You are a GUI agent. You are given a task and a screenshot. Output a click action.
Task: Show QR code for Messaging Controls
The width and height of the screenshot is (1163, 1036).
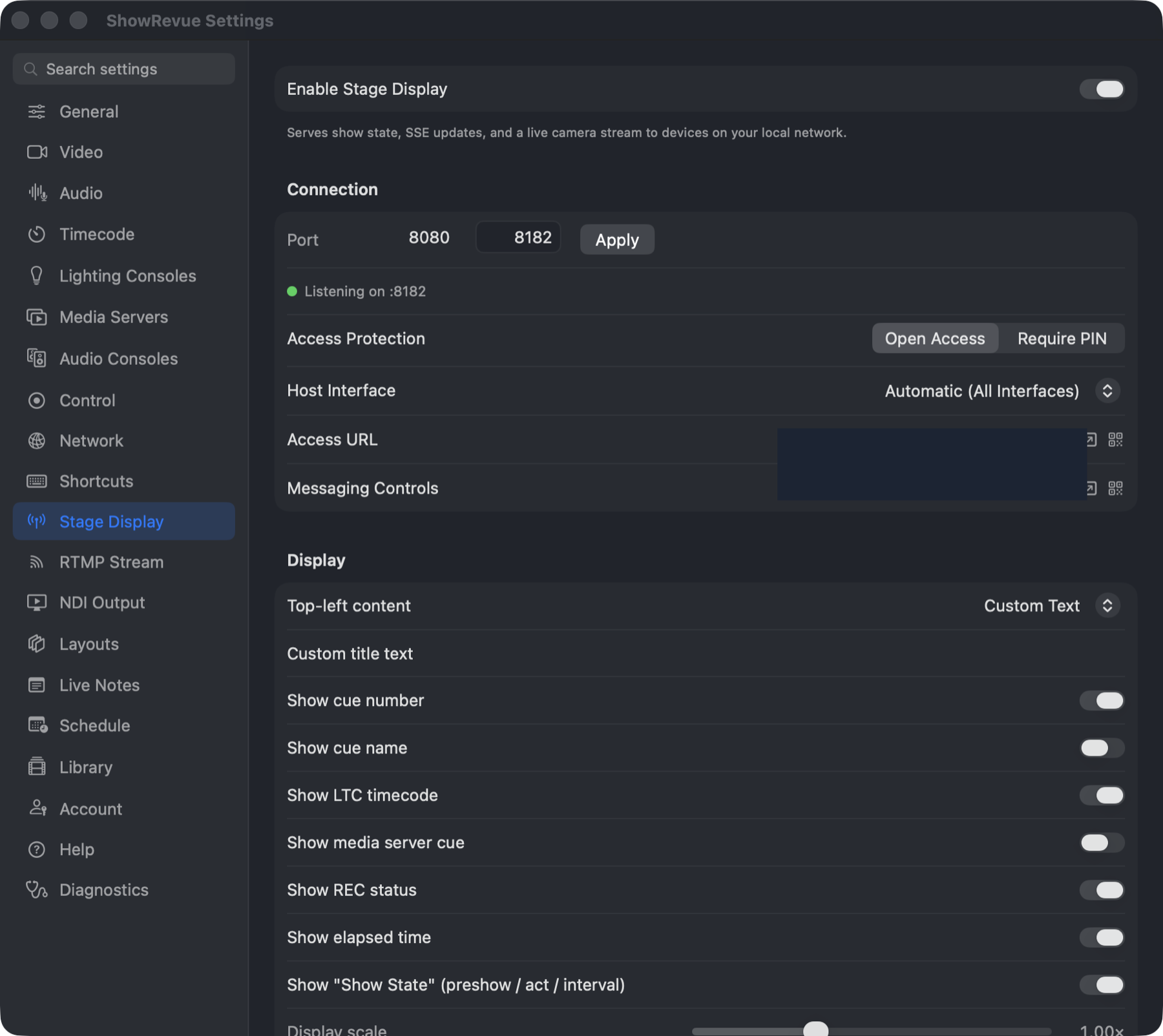[x=1115, y=488]
